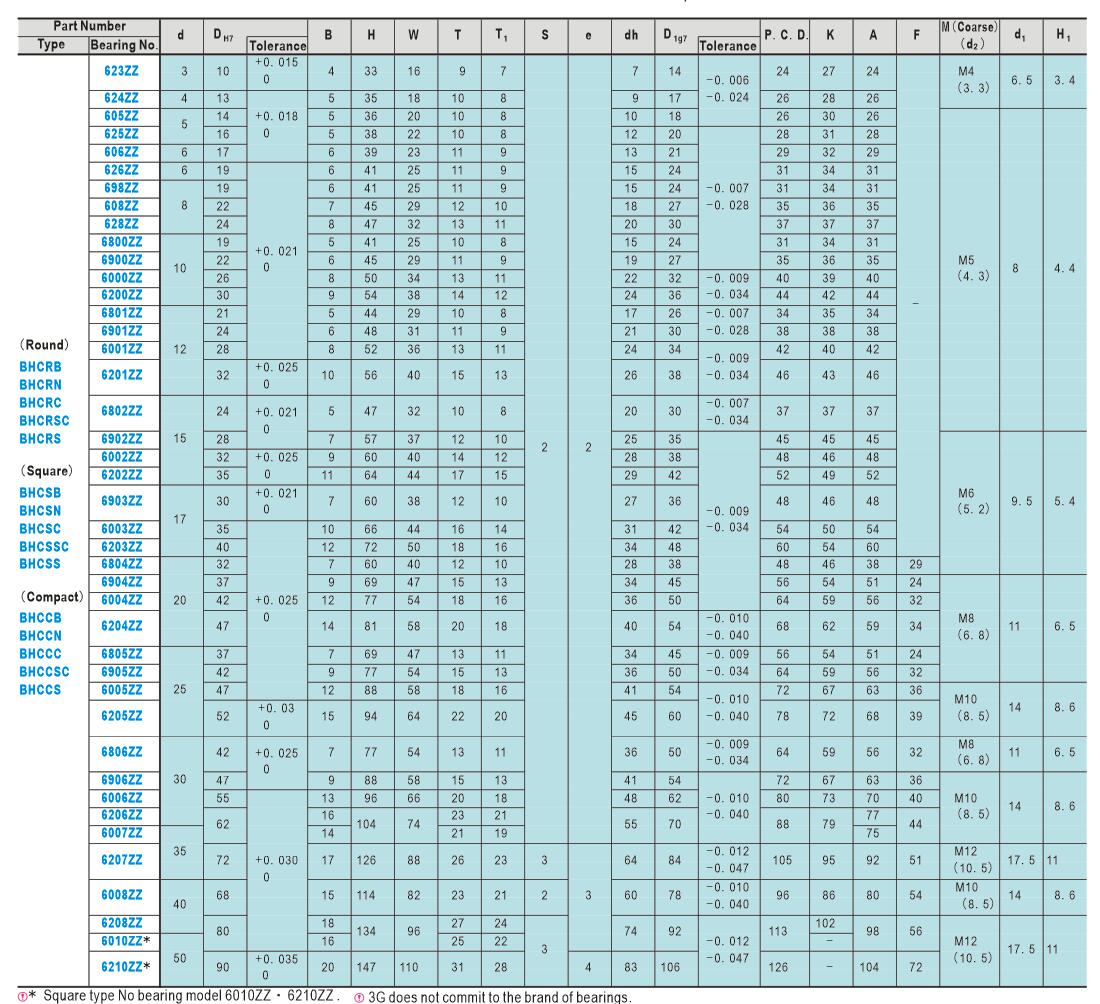Image resolution: width=1100 pixels, height=1004 pixels.
Task: Select compact type BHCCB
Action: coord(40,618)
